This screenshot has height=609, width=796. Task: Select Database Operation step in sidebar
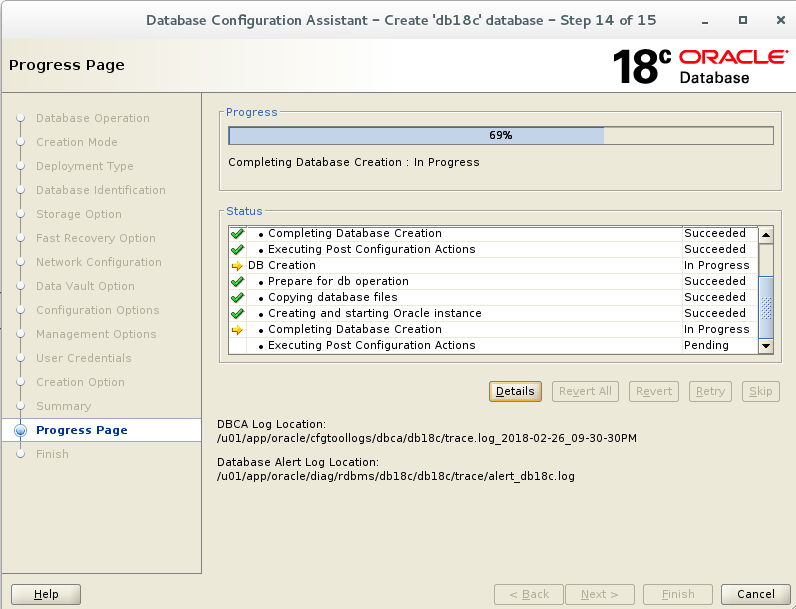[93, 118]
